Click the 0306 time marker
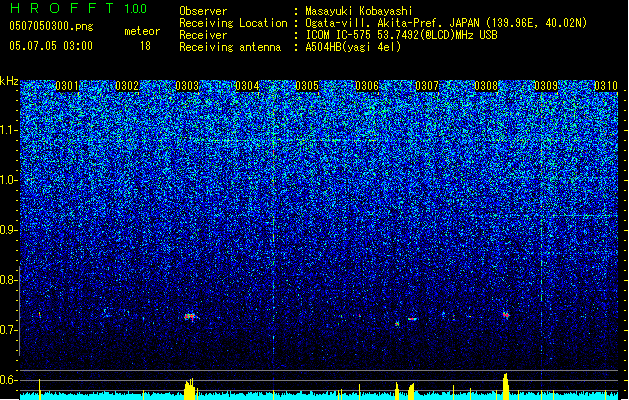This screenshot has width=629, height=400. point(367,86)
